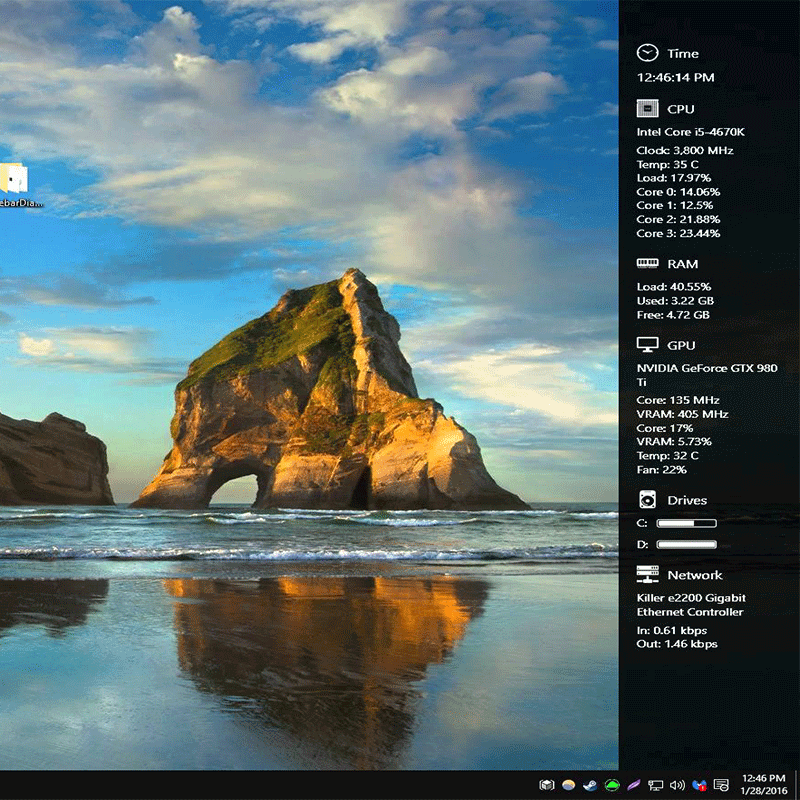Click the Free: 4.72 GB line
Image resolution: width=800 pixels, height=800 pixels.
[x=673, y=315]
